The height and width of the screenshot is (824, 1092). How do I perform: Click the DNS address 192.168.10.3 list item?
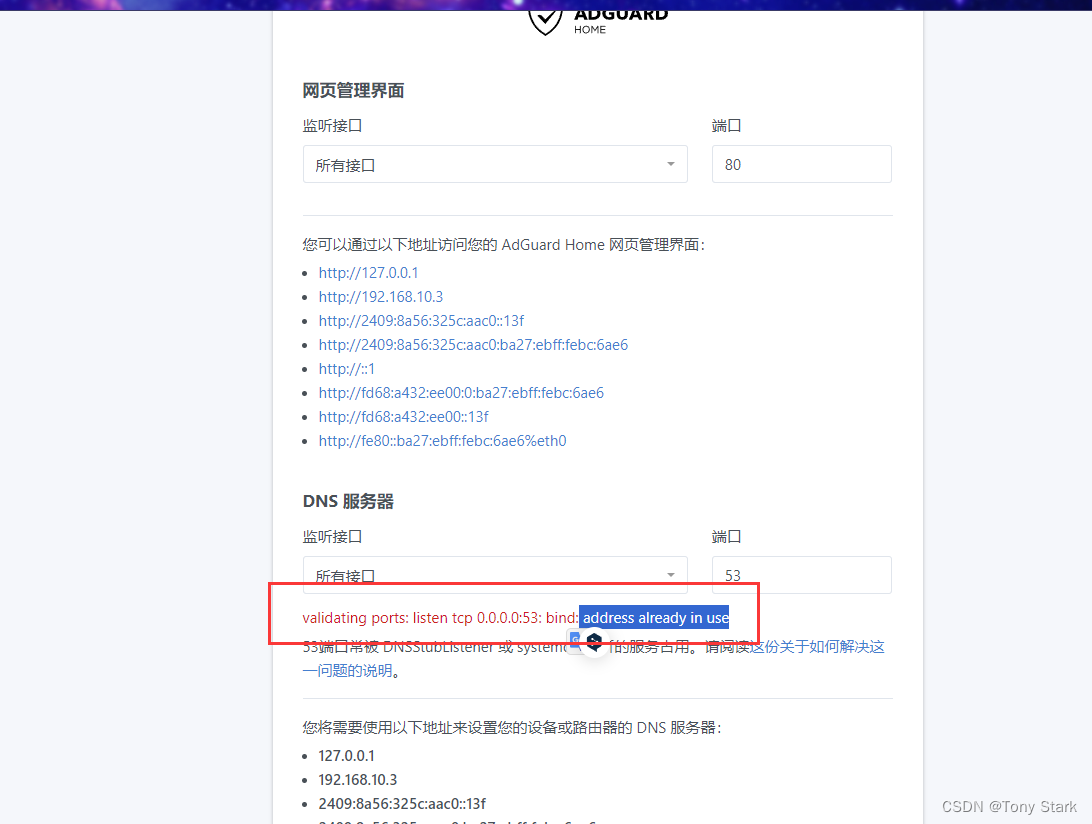pyautogui.click(x=358, y=780)
